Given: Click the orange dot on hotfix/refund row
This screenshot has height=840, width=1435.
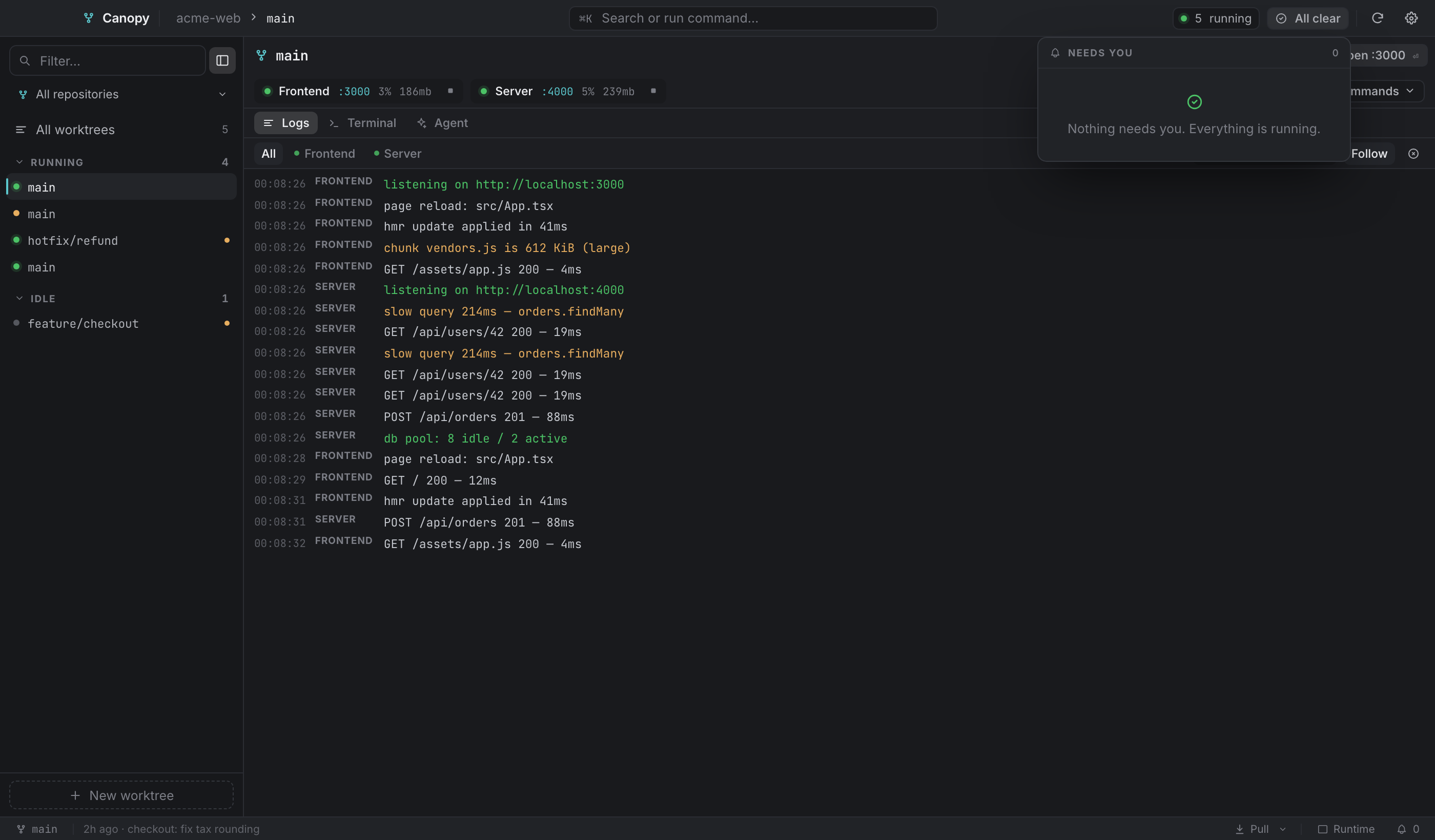Looking at the screenshot, I should 227,240.
